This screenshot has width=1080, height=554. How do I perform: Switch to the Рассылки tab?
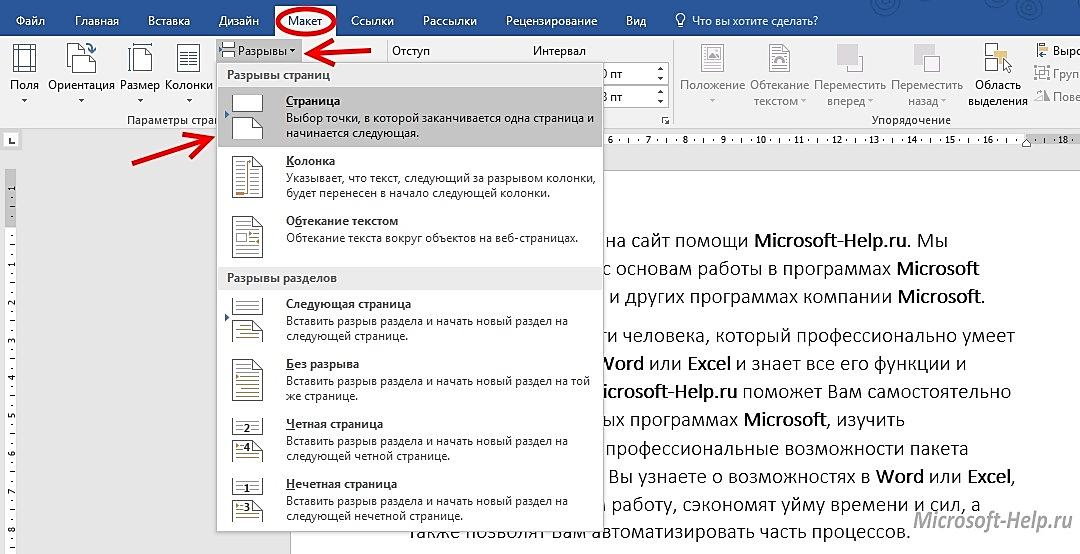point(450,21)
